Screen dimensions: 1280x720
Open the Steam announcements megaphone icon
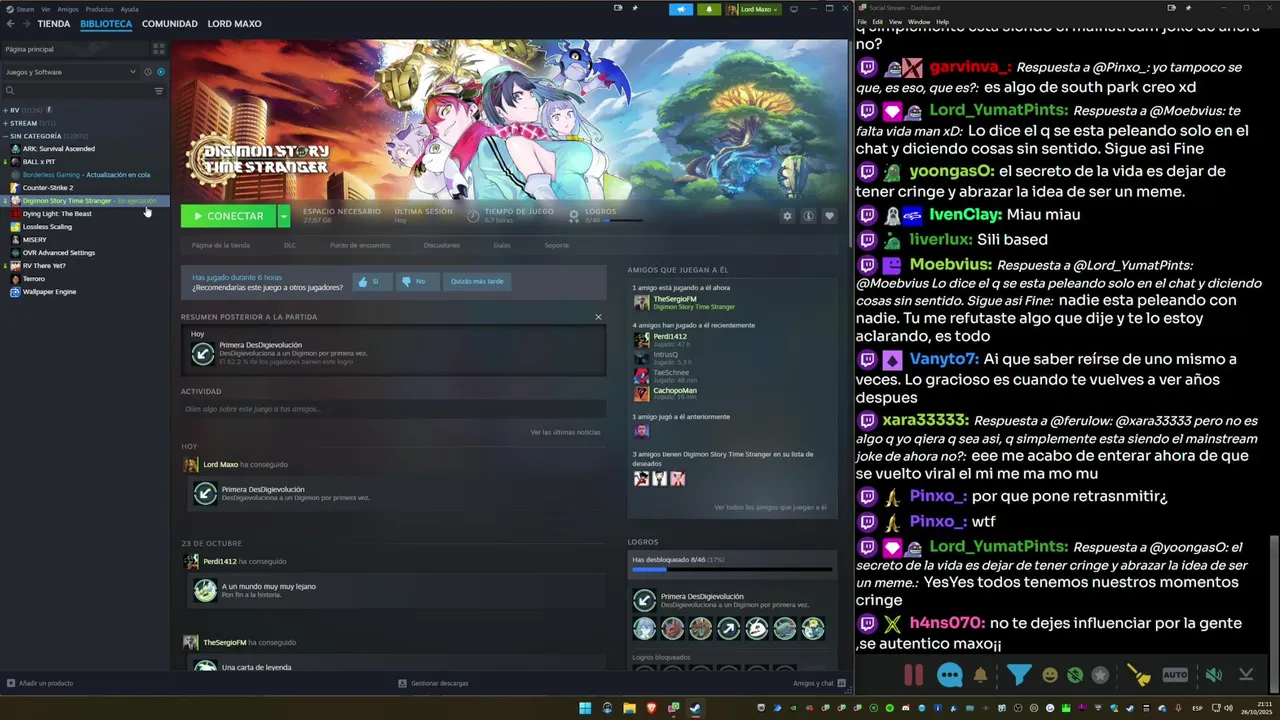tap(681, 9)
